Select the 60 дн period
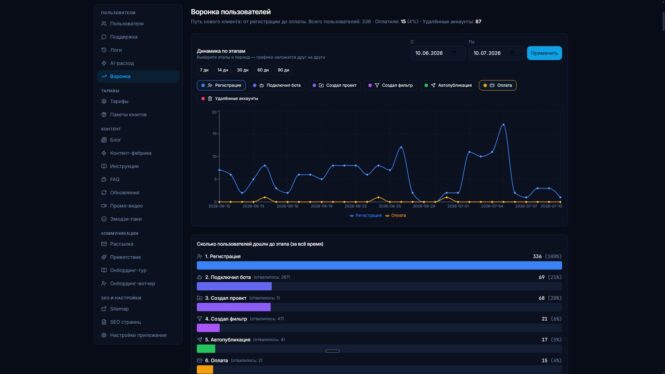665x374 pixels. click(263, 70)
